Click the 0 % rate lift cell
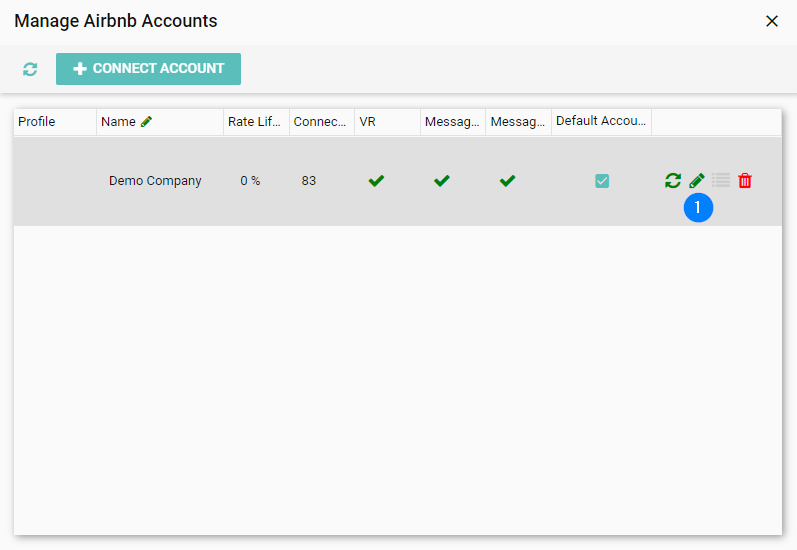Image resolution: width=797 pixels, height=550 pixels. coord(250,181)
